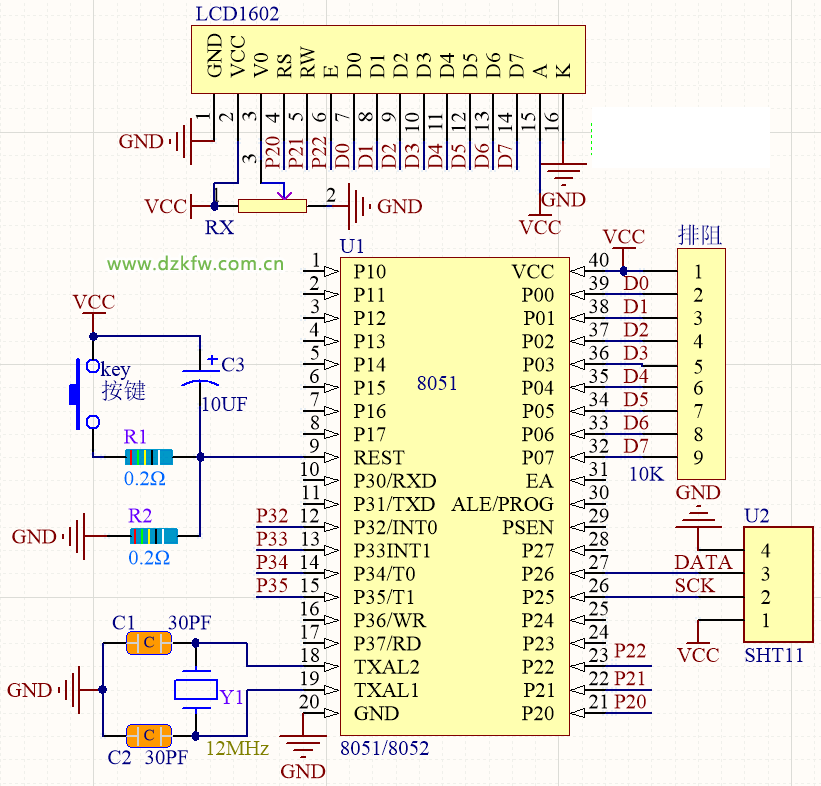Screen dimensions: 821x786
Task: Click the 排阻 resistor network label
Action: click(x=700, y=236)
